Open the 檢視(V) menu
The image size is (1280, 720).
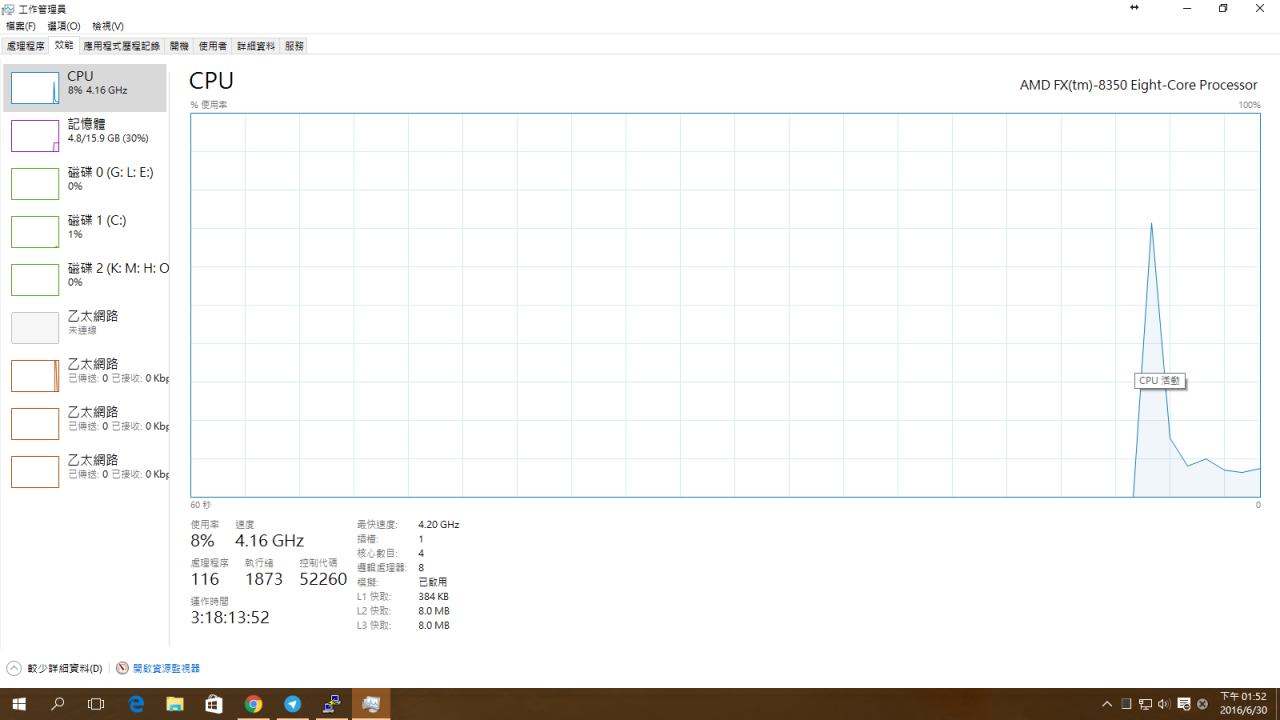(x=107, y=26)
